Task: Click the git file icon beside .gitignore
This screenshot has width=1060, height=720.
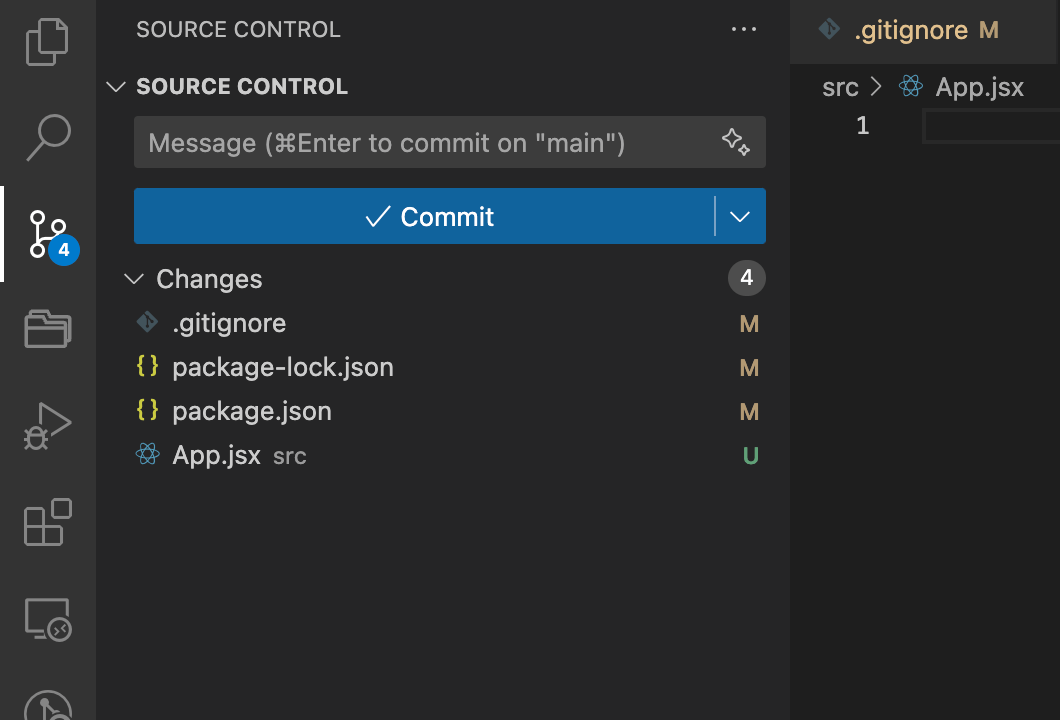Action: point(147,322)
